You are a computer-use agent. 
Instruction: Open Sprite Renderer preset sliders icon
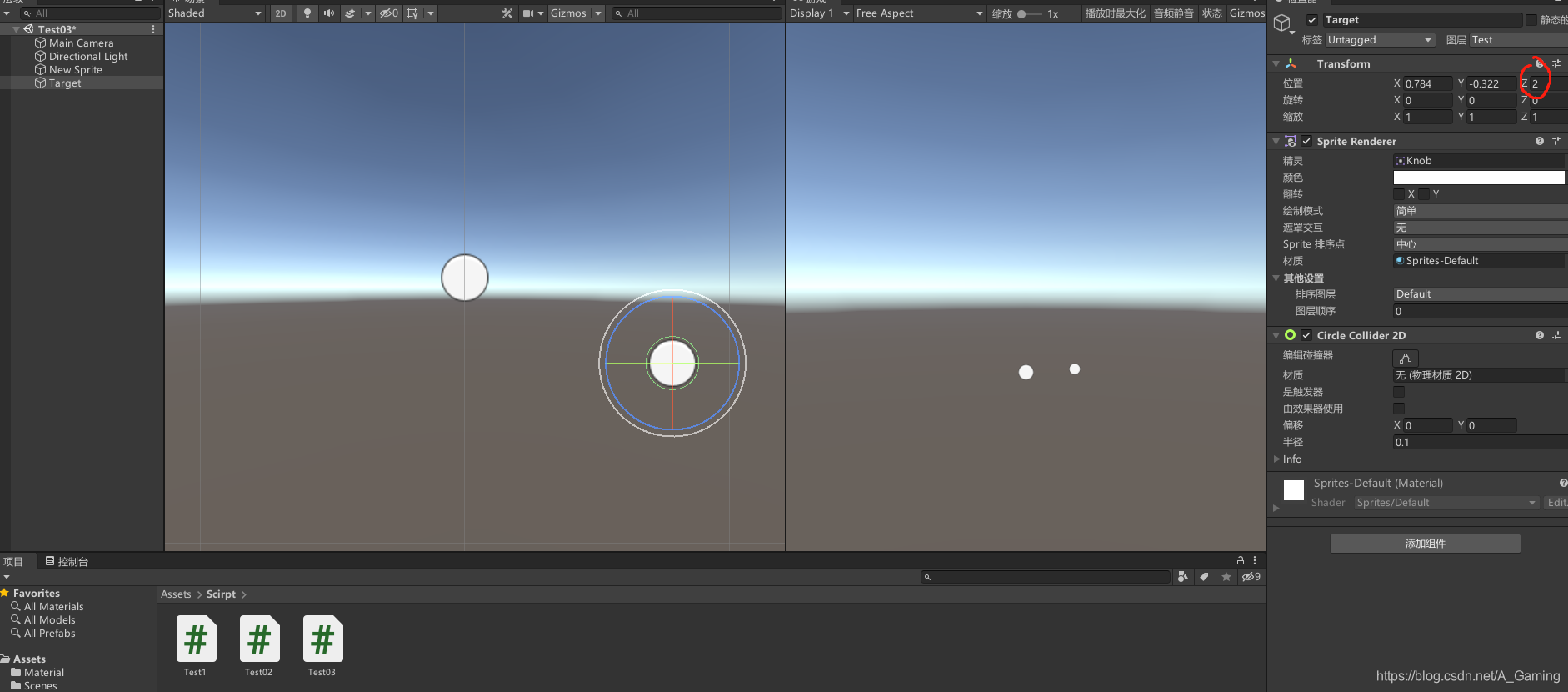(x=1556, y=141)
